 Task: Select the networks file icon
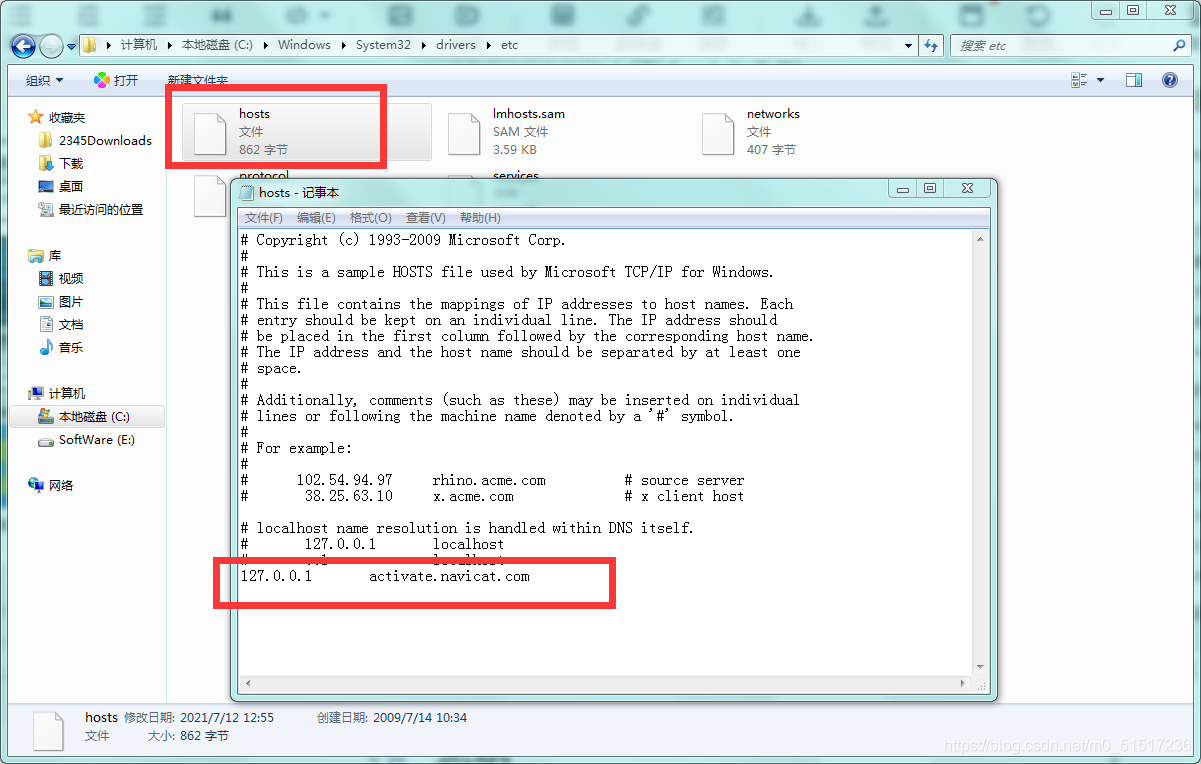pyautogui.click(x=718, y=133)
